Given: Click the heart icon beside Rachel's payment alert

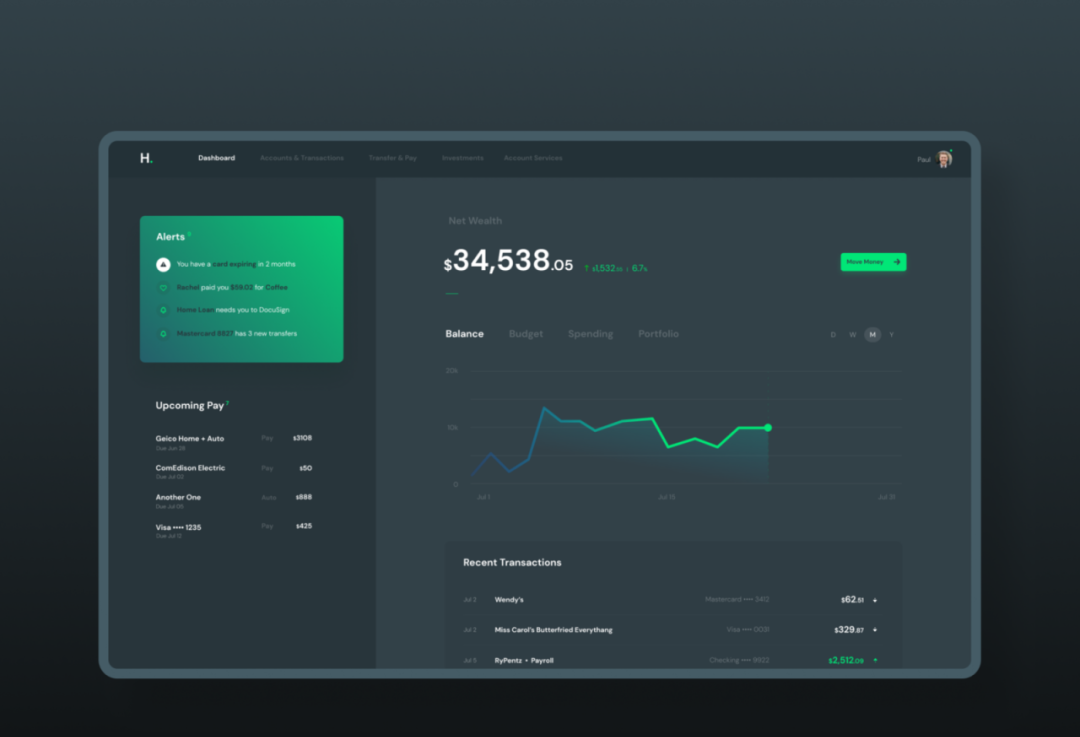Looking at the screenshot, I should pyautogui.click(x=163, y=287).
